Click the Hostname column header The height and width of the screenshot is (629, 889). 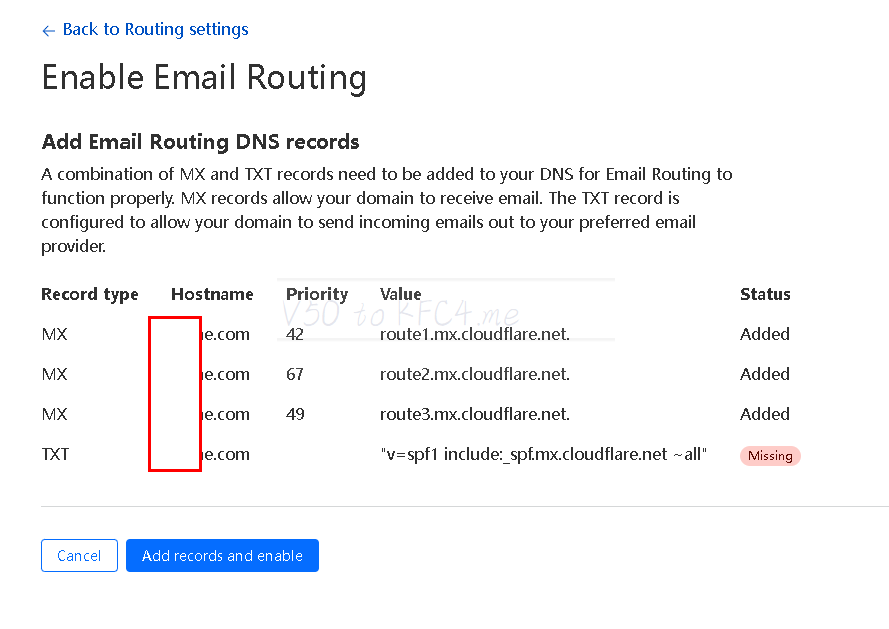coord(212,294)
